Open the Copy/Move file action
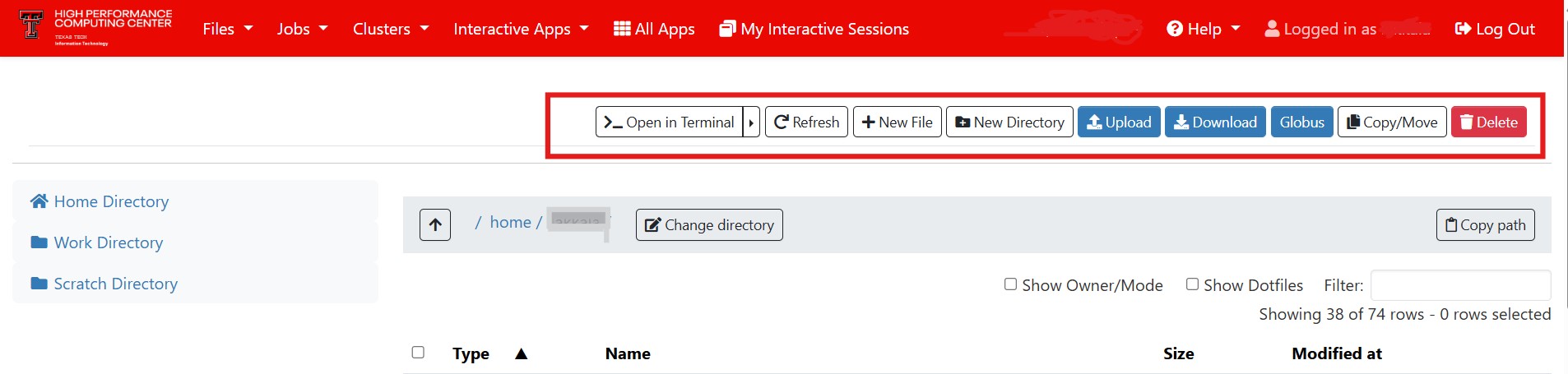This screenshot has height=374, width=1568. [x=1391, y=122]
